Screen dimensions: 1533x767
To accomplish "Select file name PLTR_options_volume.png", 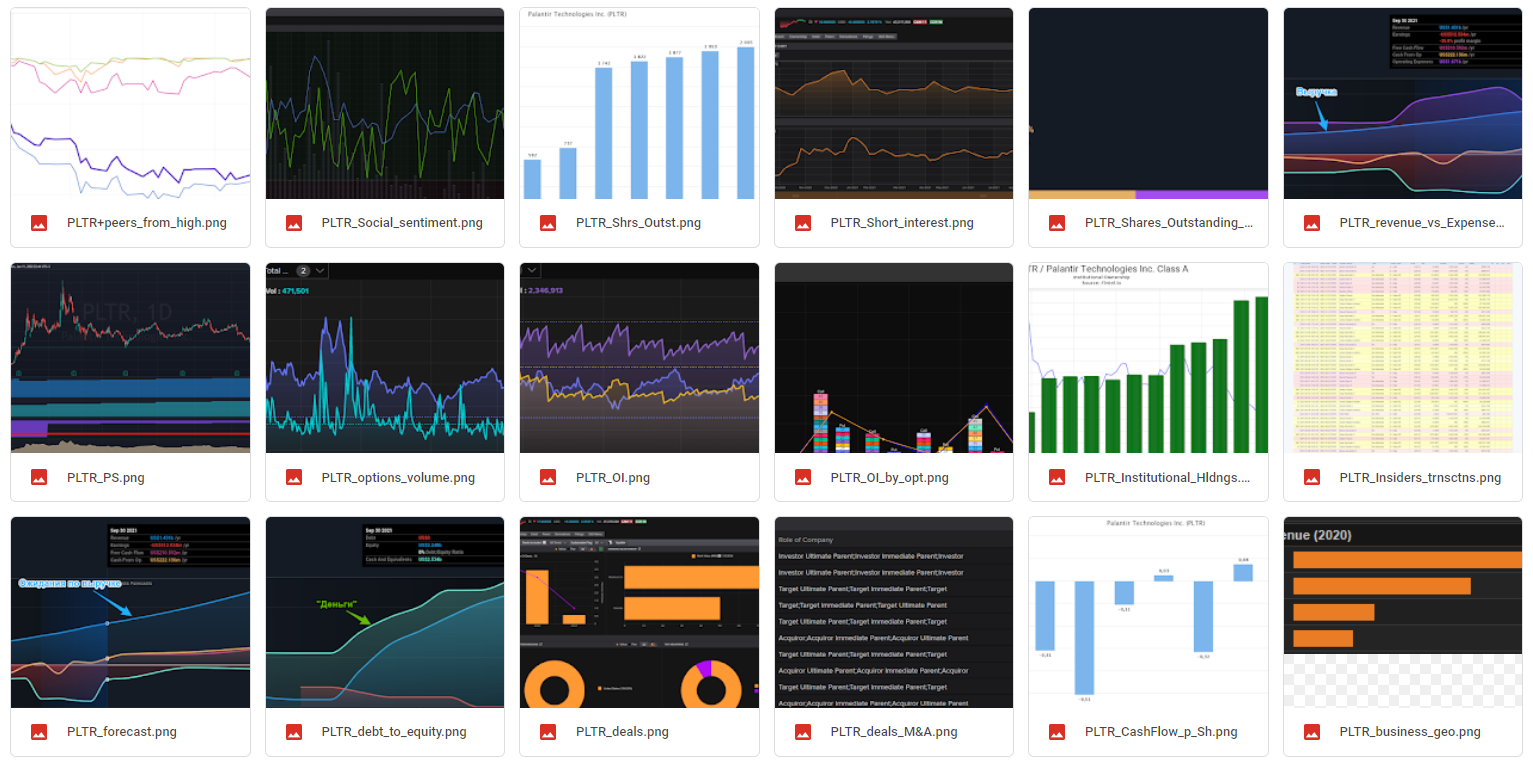I will pos(398,478).
